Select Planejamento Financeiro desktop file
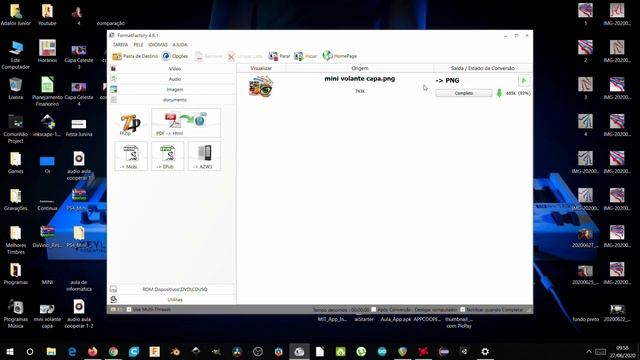Image resolution: width=640 pixels, height=360 pixels. (47, 92)
